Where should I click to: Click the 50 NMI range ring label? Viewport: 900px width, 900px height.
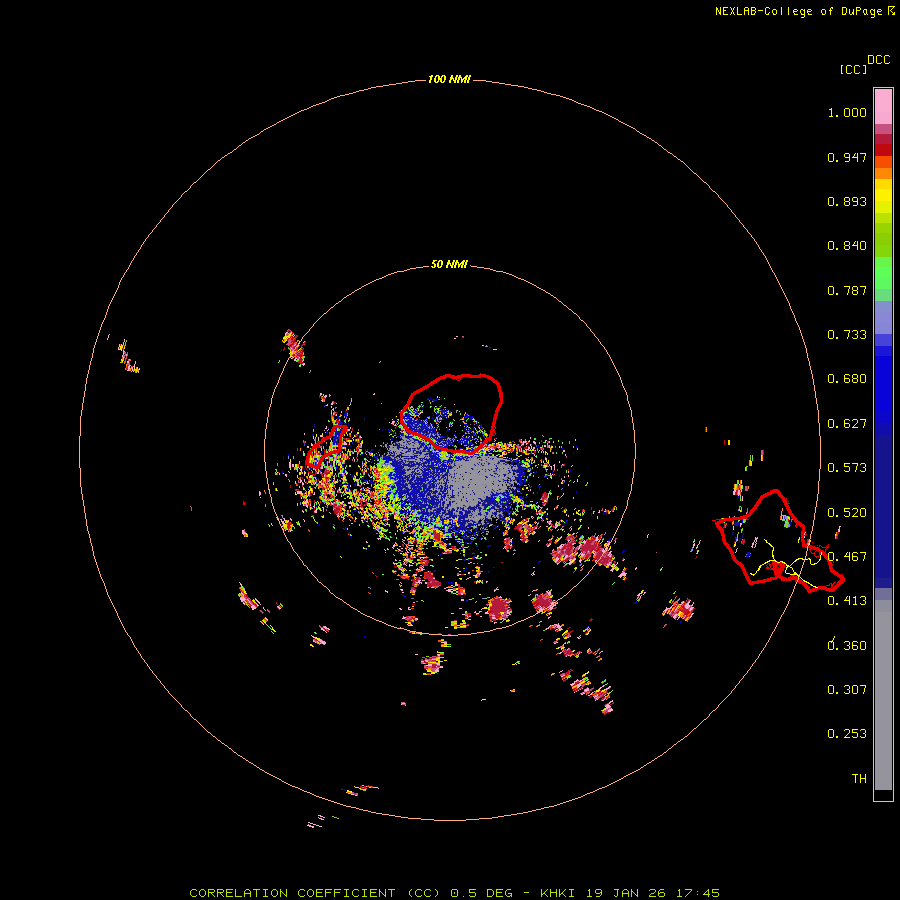449,264
